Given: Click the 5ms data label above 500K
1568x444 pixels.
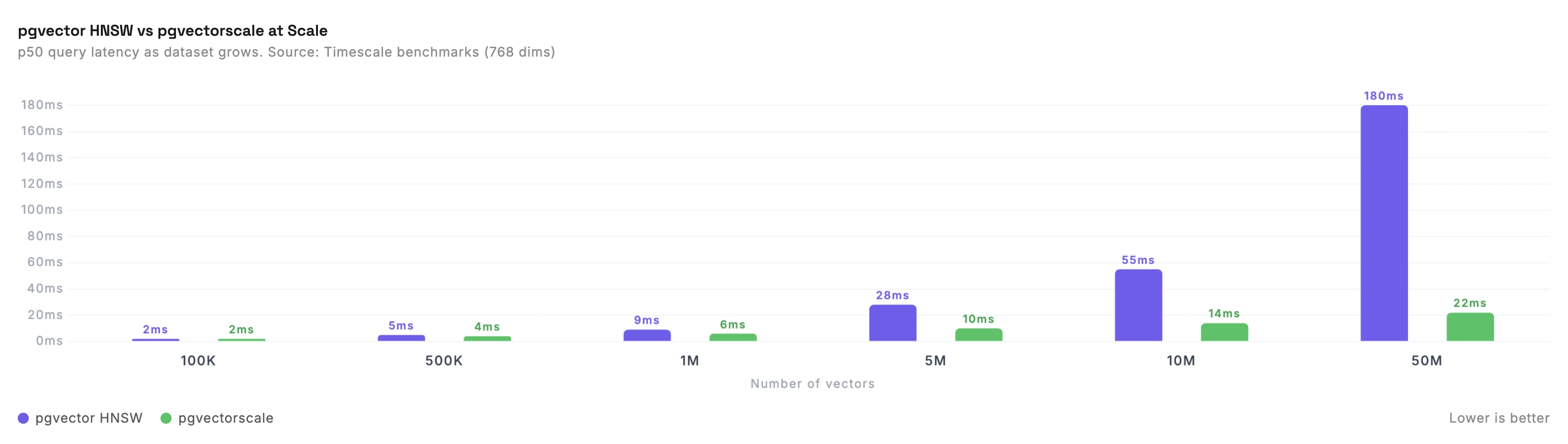Looking at the screenshot, I should tap(401, 326).
